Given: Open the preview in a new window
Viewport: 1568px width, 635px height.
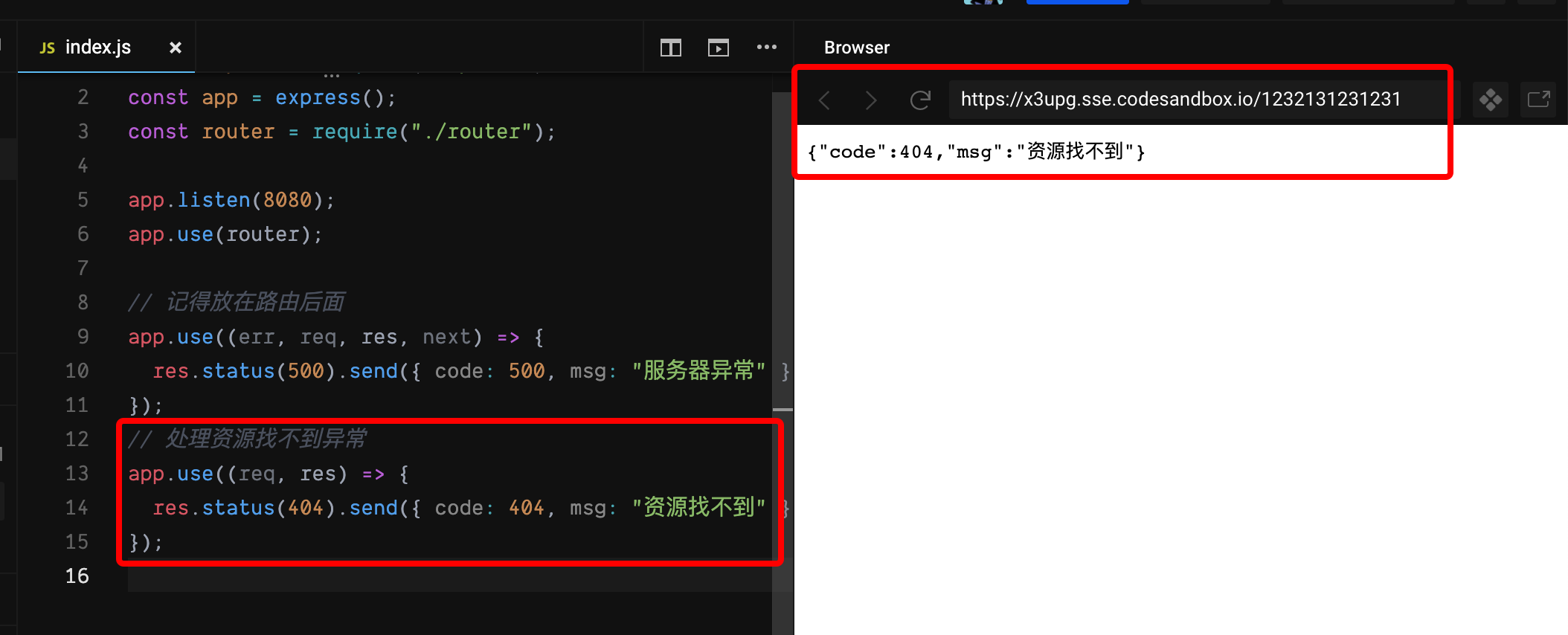Looking at the screenshot, I should coord(1538,100).
